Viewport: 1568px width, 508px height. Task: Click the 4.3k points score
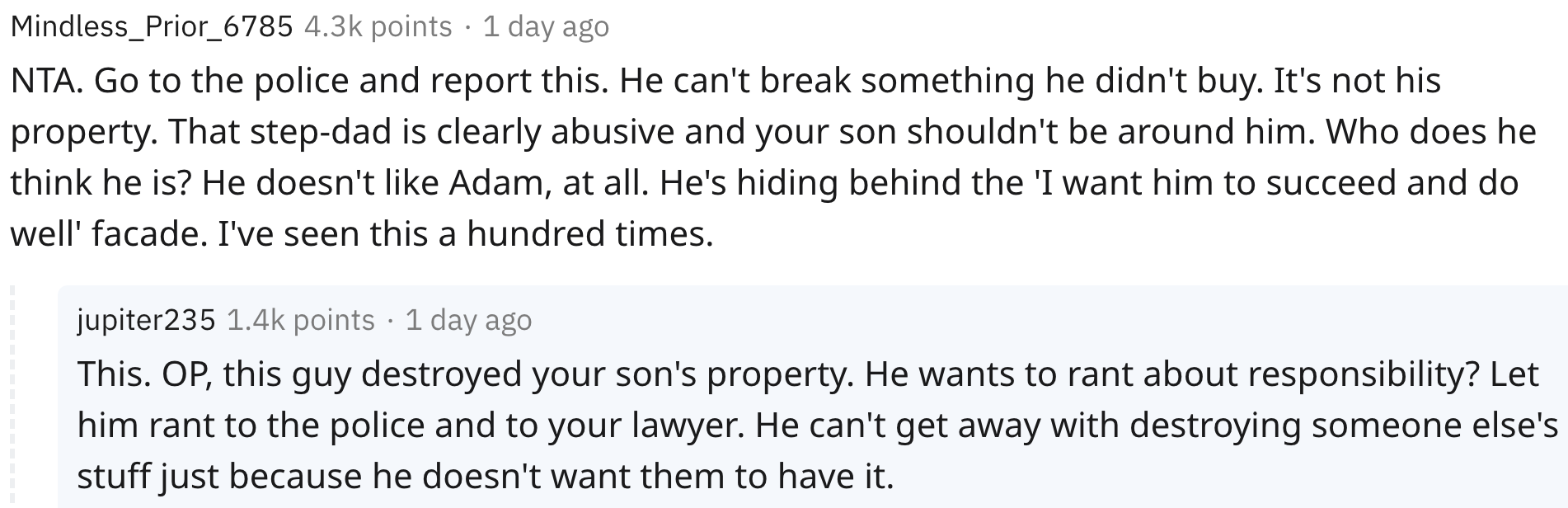(378, 27)
